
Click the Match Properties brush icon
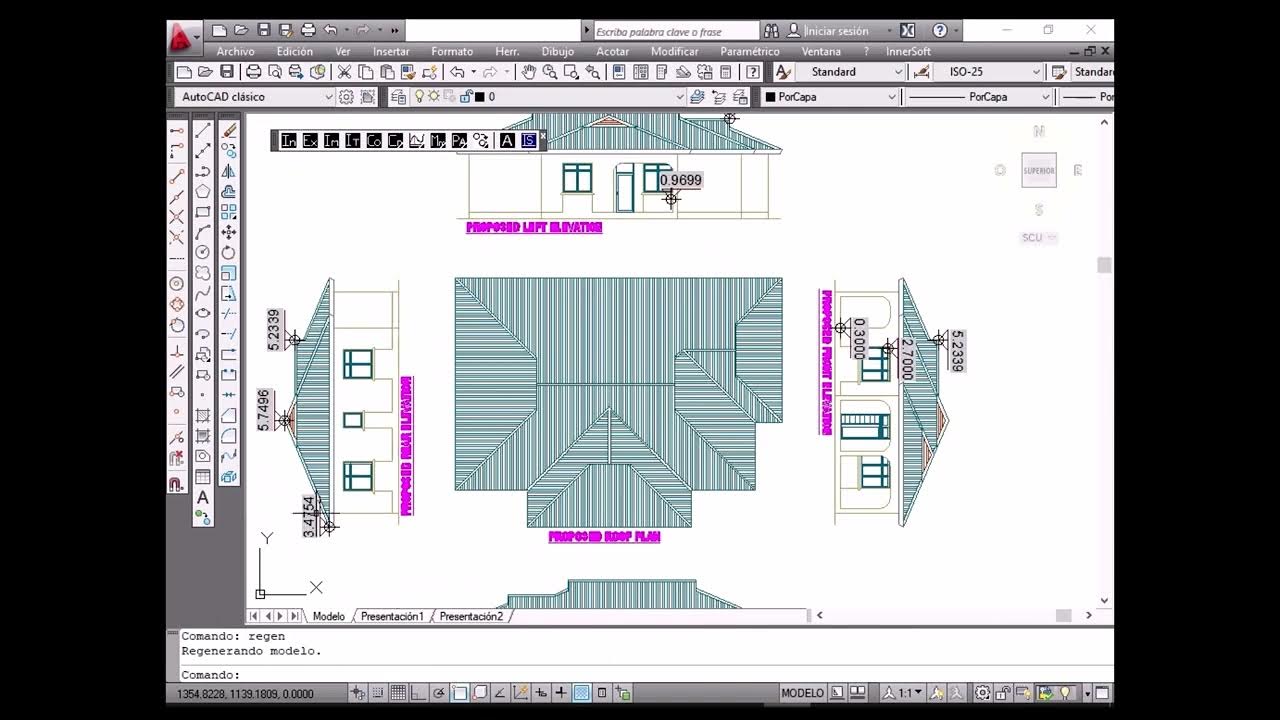pos(409,71)
